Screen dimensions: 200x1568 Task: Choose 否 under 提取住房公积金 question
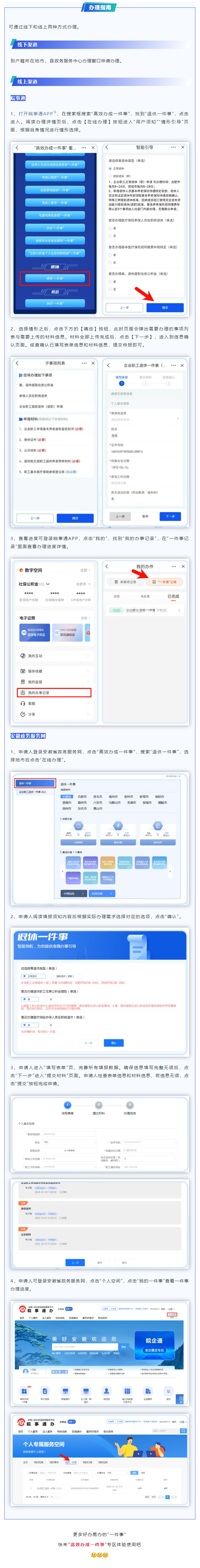(110, 289)
